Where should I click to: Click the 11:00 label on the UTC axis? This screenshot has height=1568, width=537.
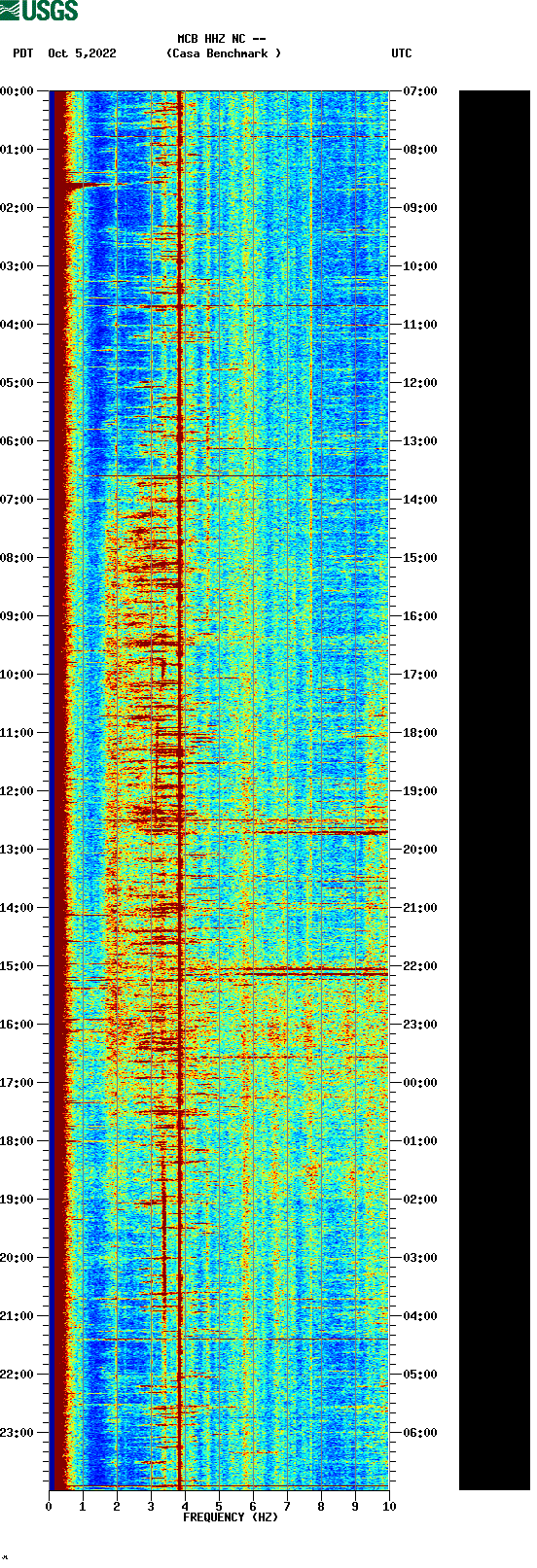pyautogui.click(x=420, y=325)
